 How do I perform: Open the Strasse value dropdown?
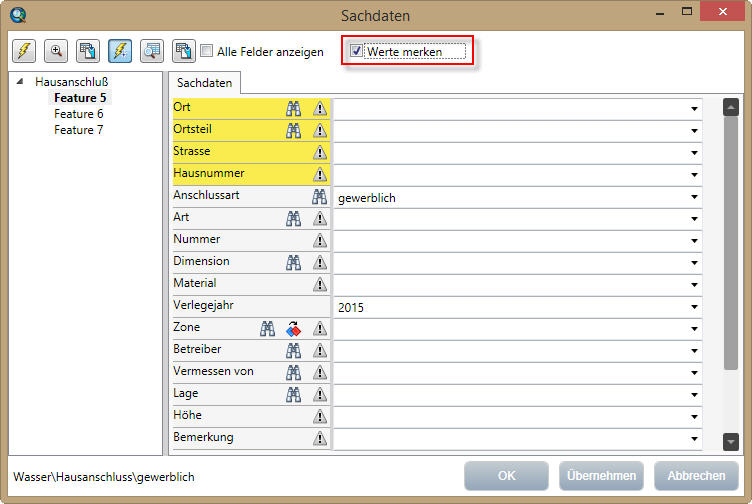tap(694, 153)
